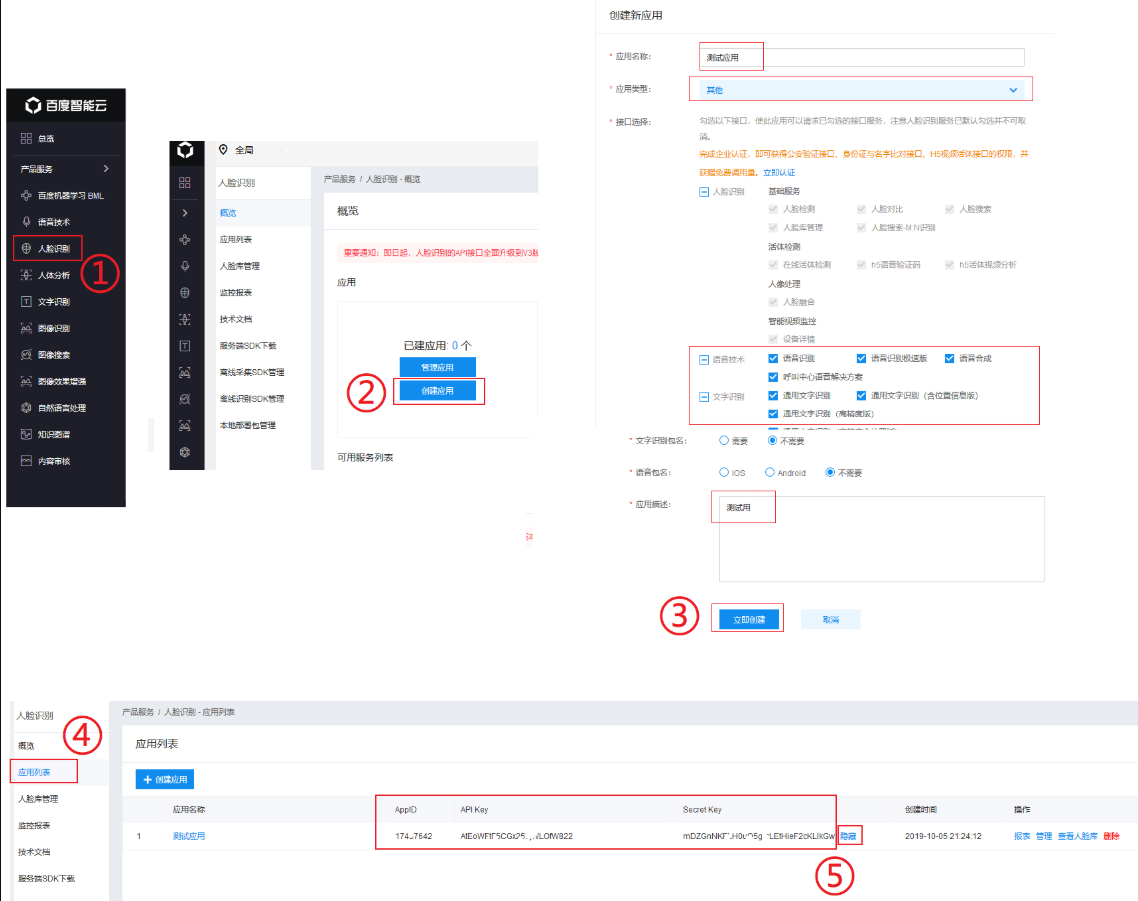
Task: Open 内容审核 in the expanded sidebar
Action: pyautogui.click(x=46, y=461)
